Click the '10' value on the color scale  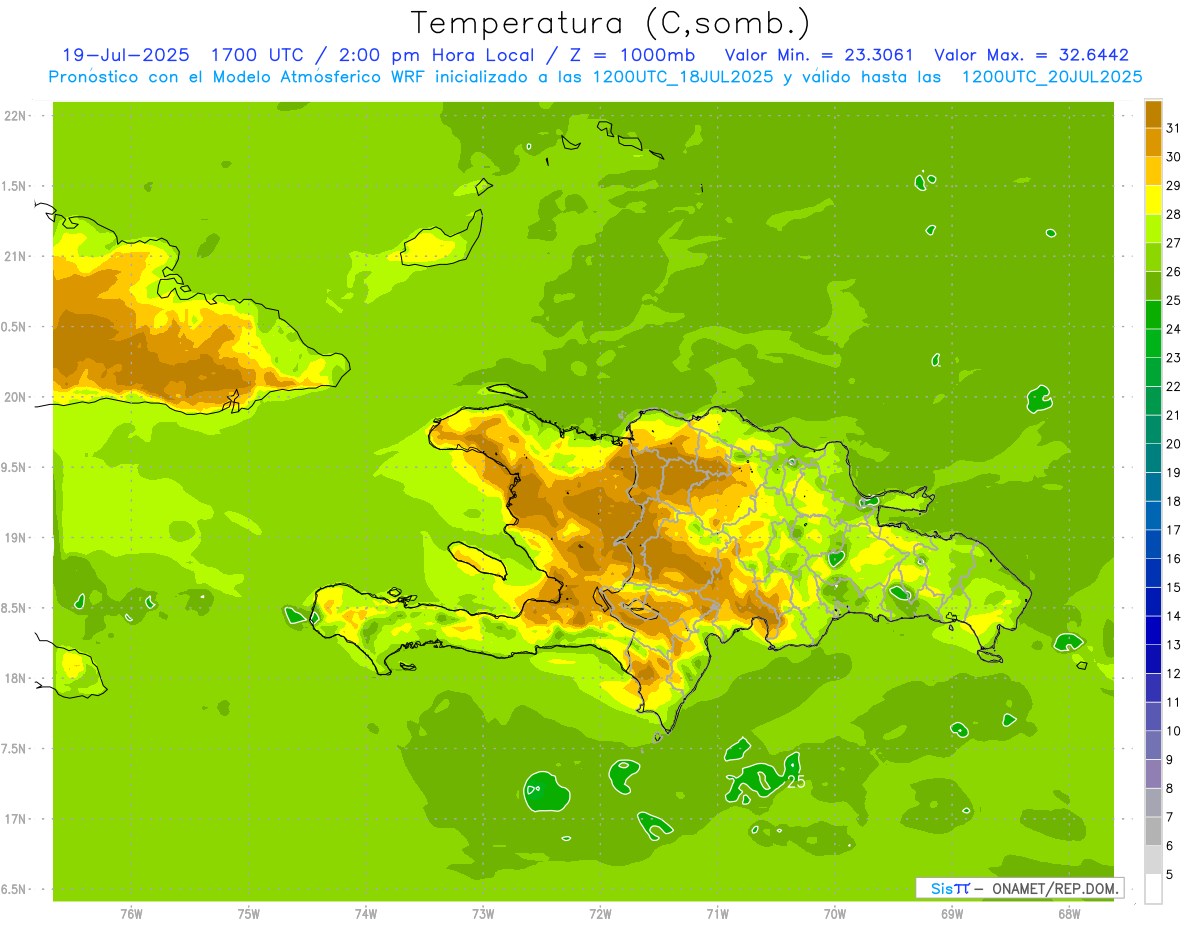1174,731
